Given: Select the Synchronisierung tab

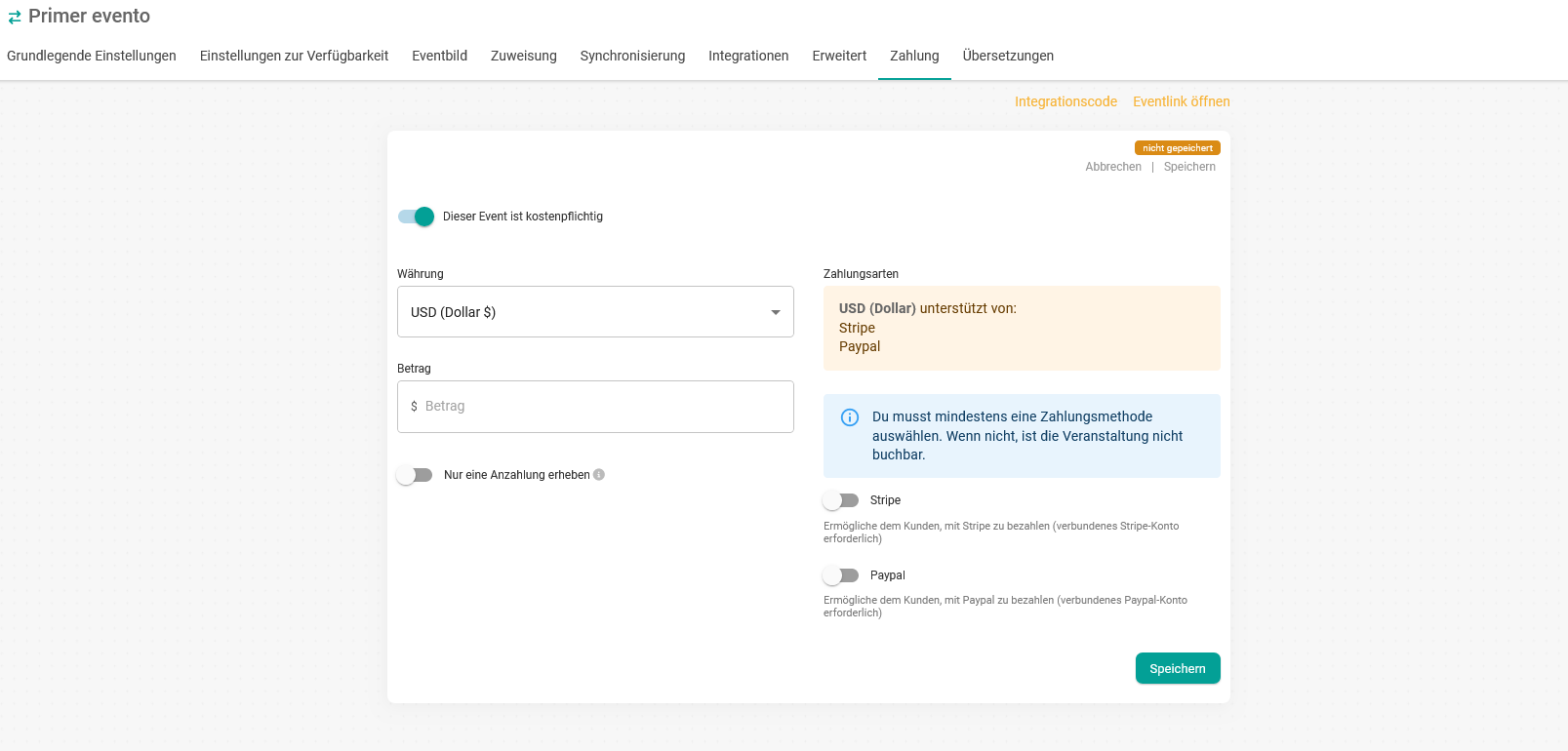Looking at the screenshot, I should tap(632, 56).
